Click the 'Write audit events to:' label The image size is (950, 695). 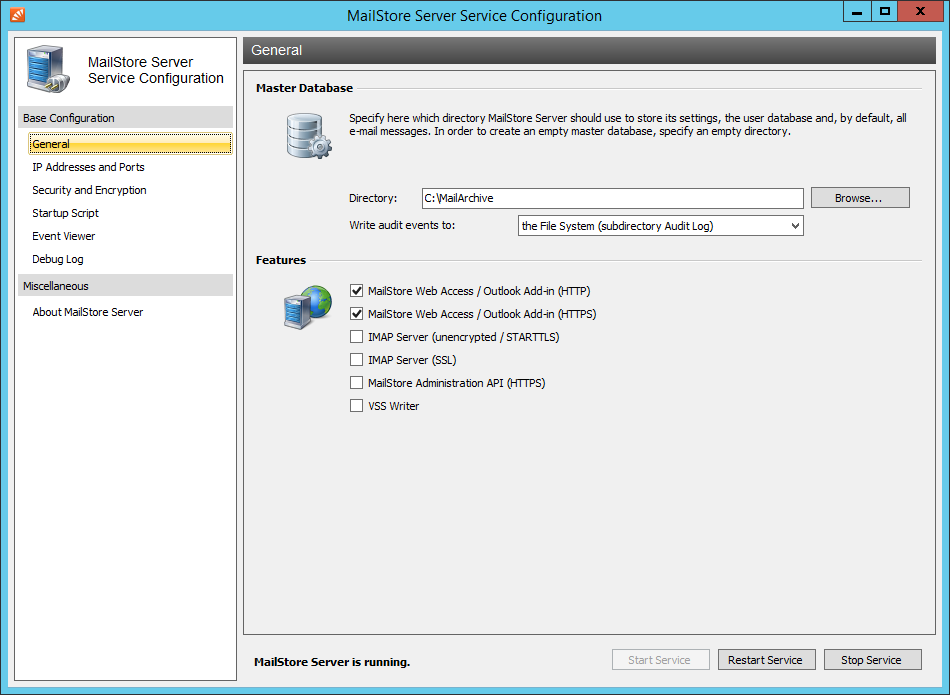pyautogui.click(x=402, y=225)
